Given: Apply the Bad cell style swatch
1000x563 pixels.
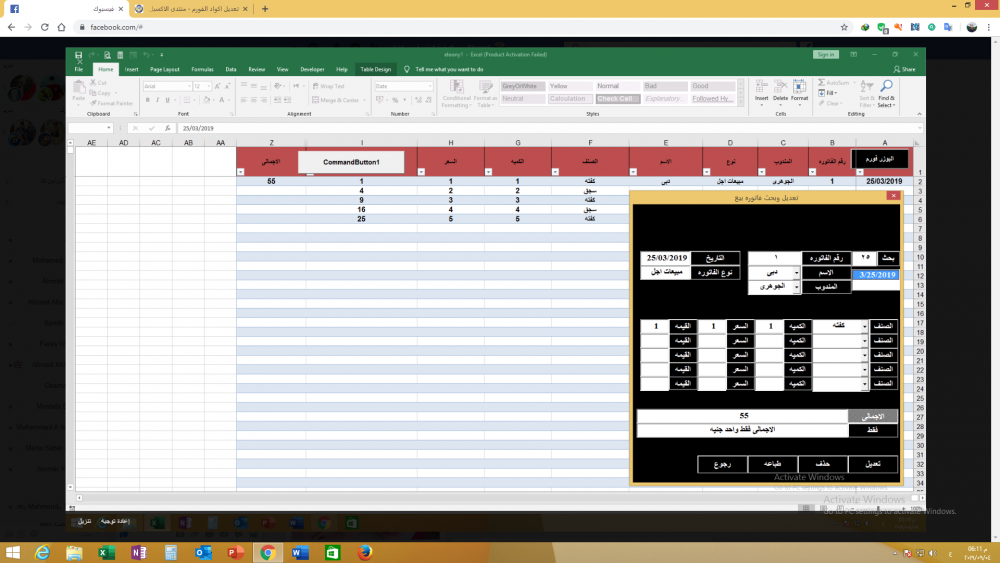Looking at the screenshot, I should click(665, 86).
